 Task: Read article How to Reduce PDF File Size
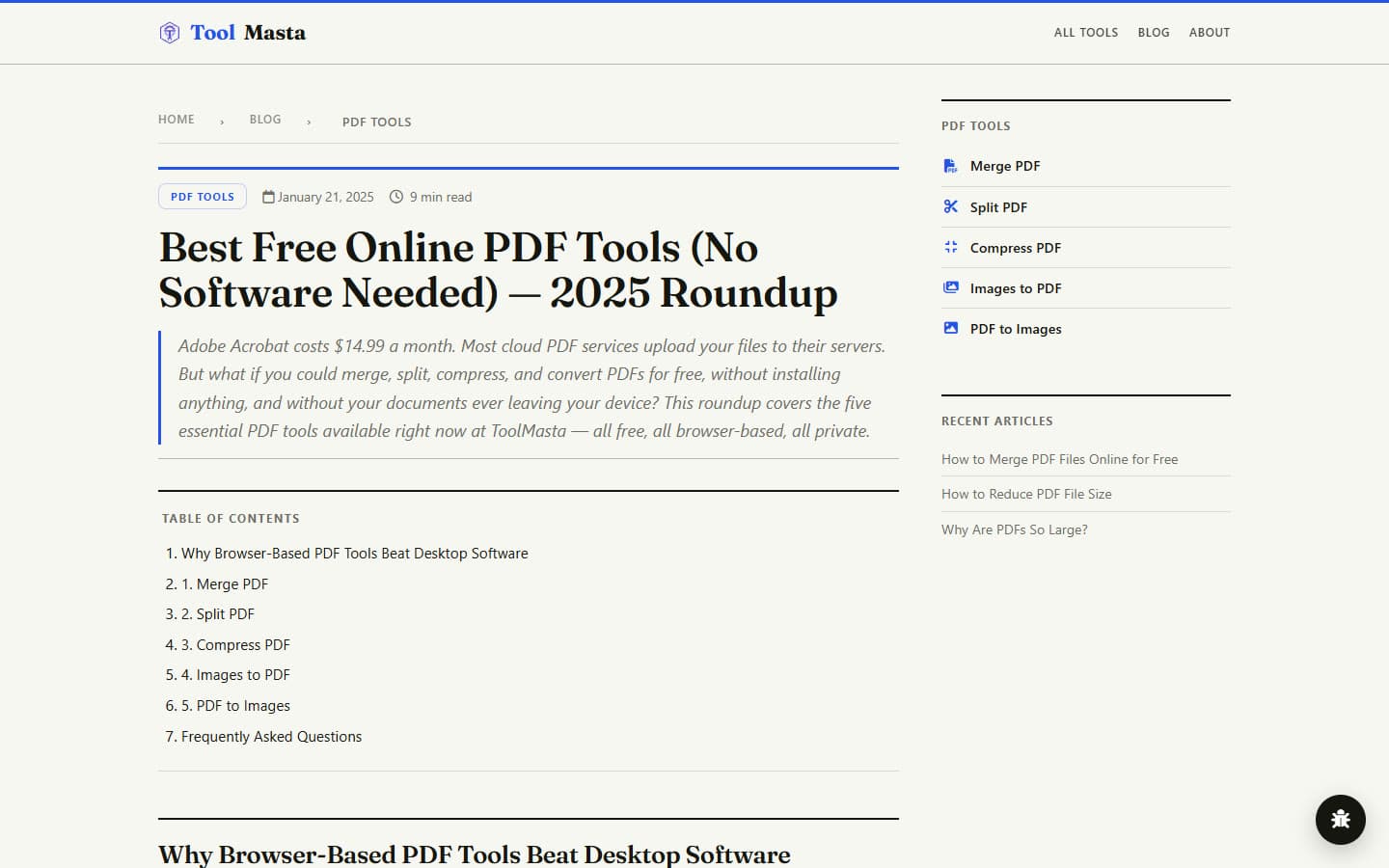(1026, 494)
